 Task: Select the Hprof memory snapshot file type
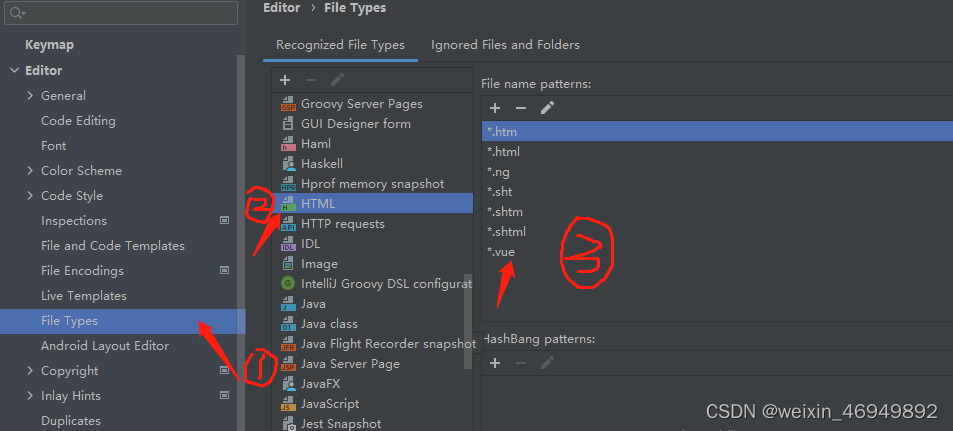pos(373,184)
